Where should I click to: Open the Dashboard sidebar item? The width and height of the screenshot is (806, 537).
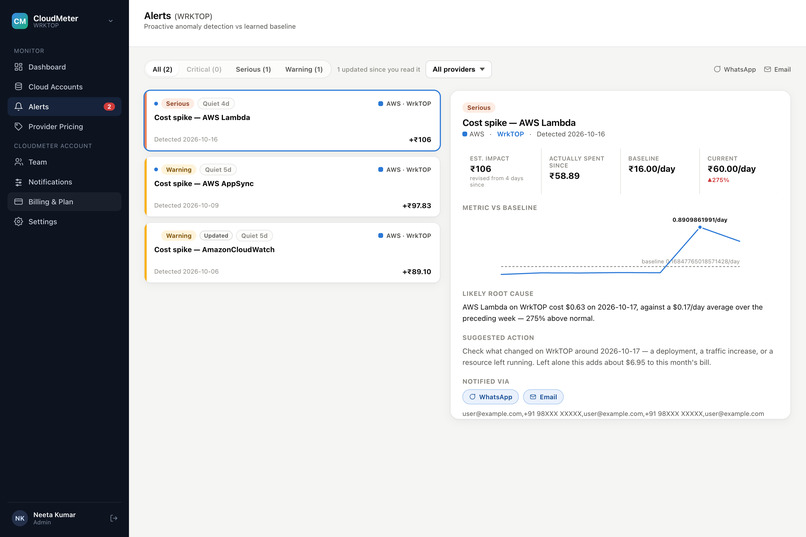(x=64, y=67)
